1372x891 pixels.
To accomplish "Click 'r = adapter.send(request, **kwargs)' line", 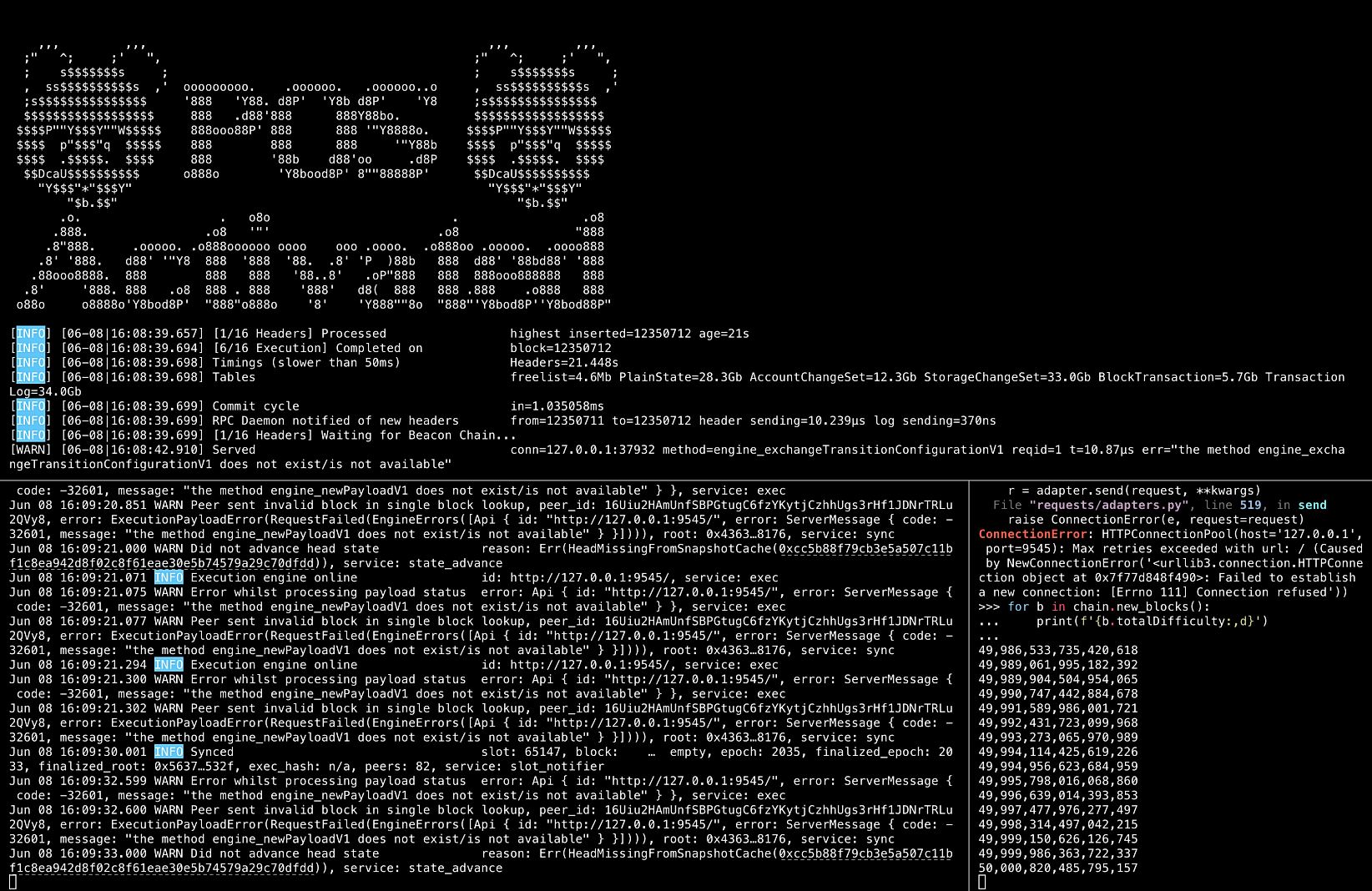I will click(1134, 491).
